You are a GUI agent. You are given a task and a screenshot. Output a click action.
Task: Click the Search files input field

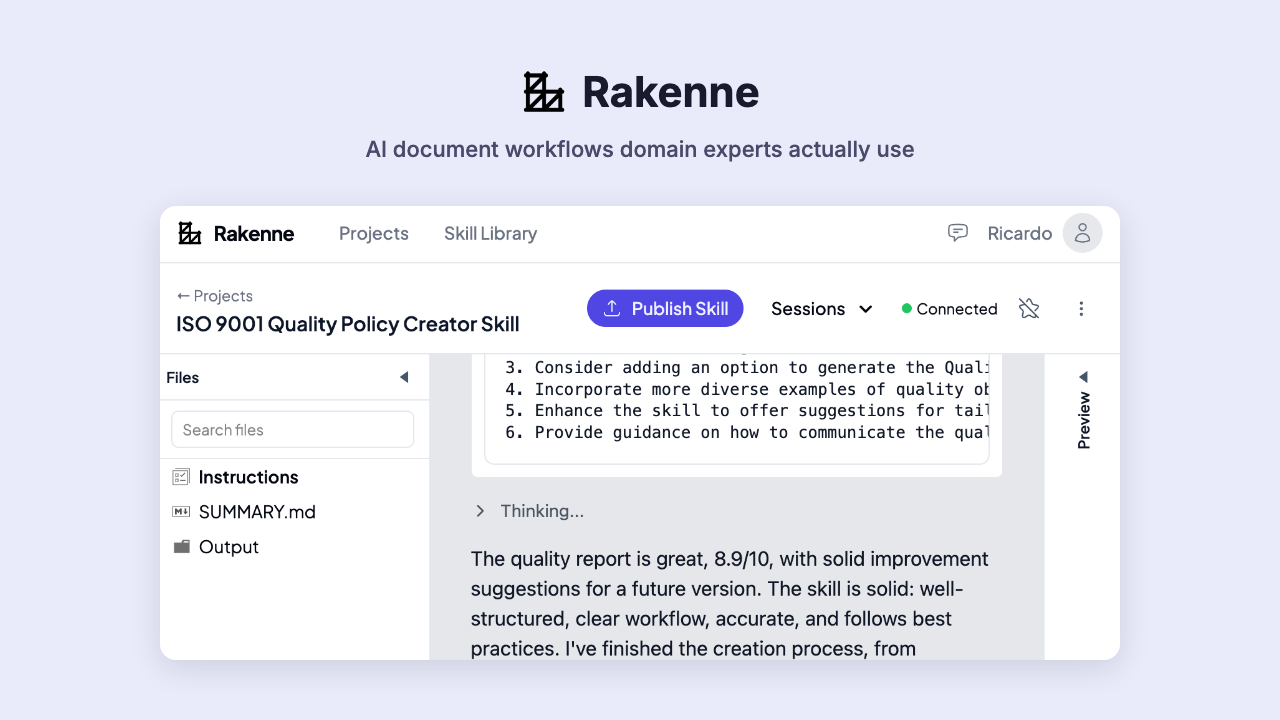click(292, 428)
